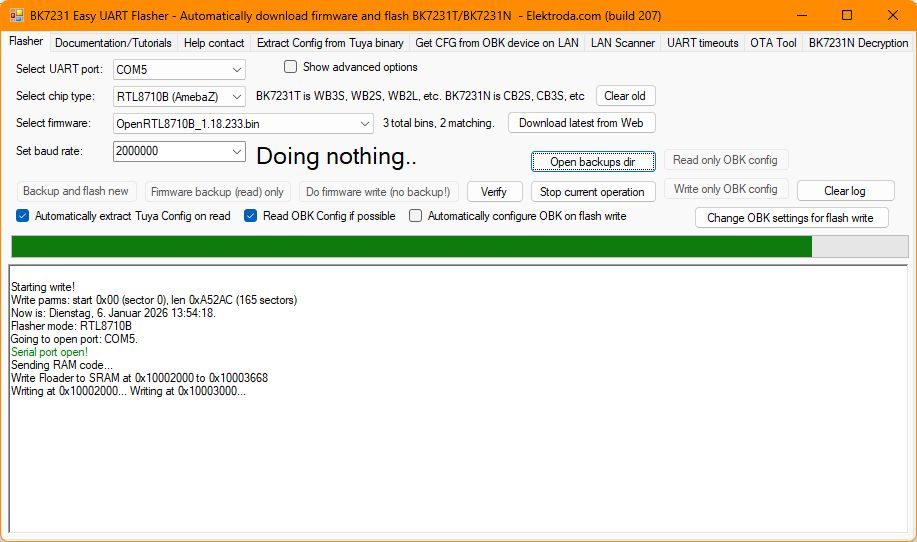
Task: Click Change OBK settings for flash write
Action: tap(791, 218)
